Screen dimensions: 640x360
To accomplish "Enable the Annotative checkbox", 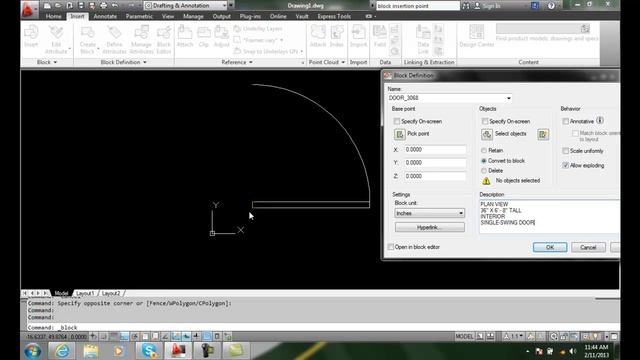I will 565,121.
